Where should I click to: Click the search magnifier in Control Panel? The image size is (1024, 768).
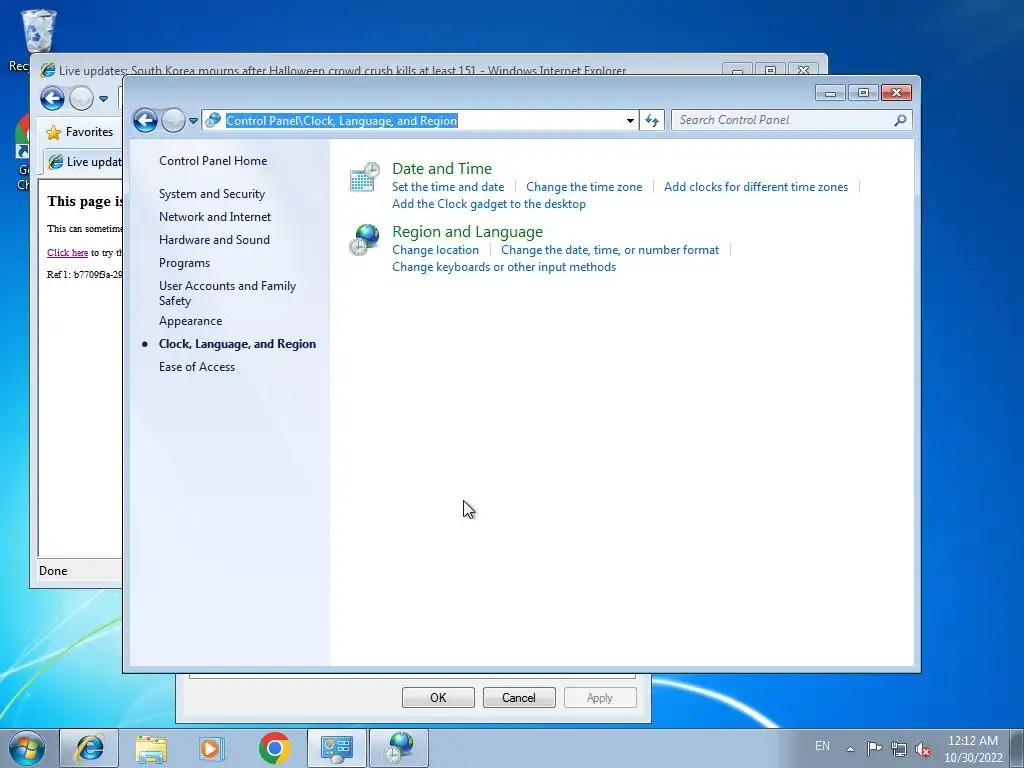point(900,120)
